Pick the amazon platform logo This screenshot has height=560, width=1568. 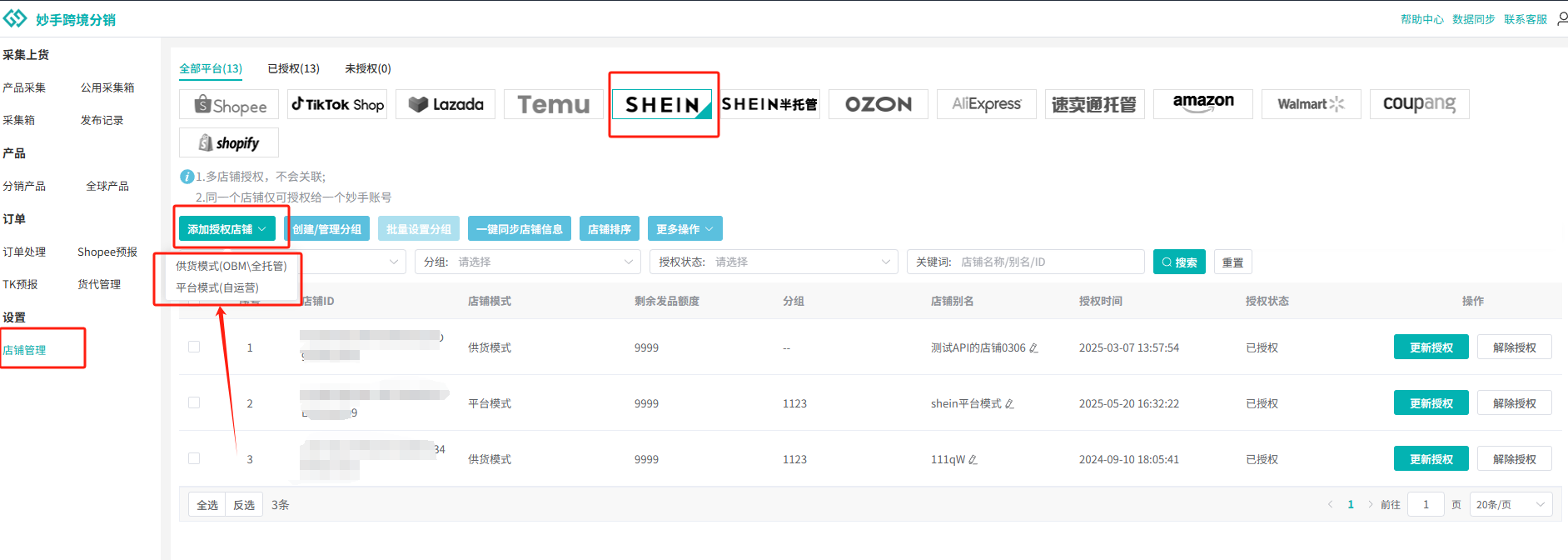1203,104
